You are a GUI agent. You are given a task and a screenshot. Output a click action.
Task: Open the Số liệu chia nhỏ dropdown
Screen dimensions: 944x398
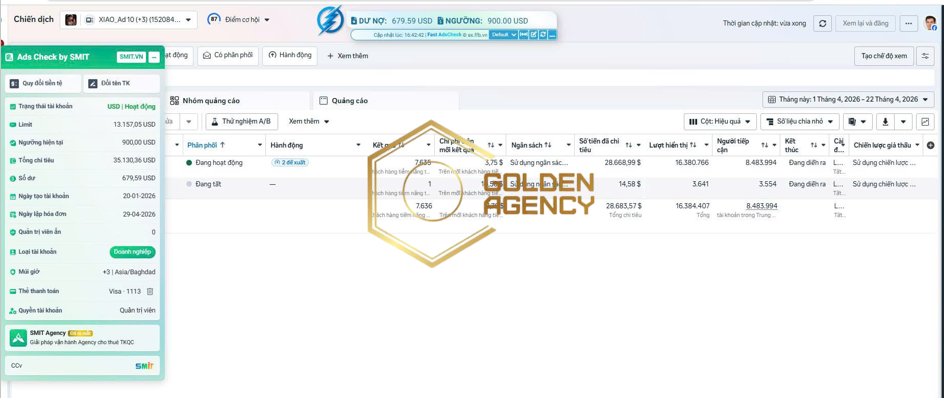[800, 122]
